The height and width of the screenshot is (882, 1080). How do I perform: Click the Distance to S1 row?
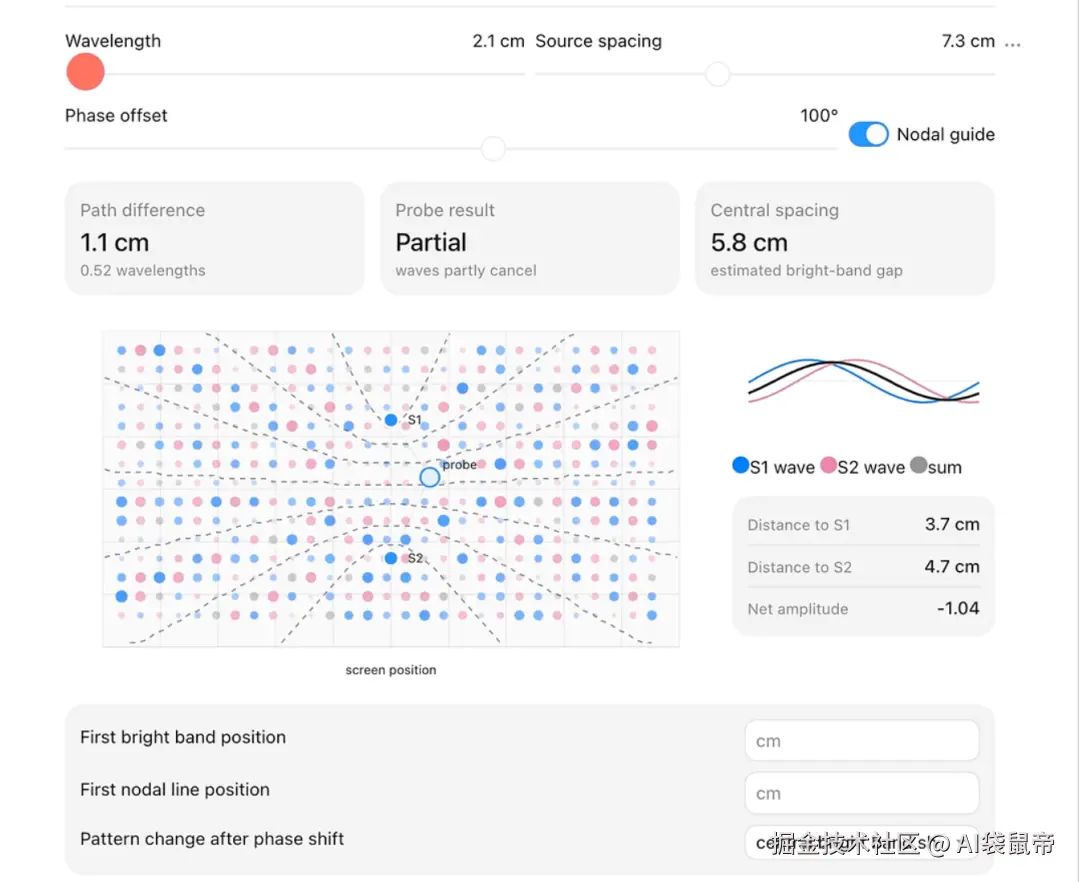(x=863, y=525)
